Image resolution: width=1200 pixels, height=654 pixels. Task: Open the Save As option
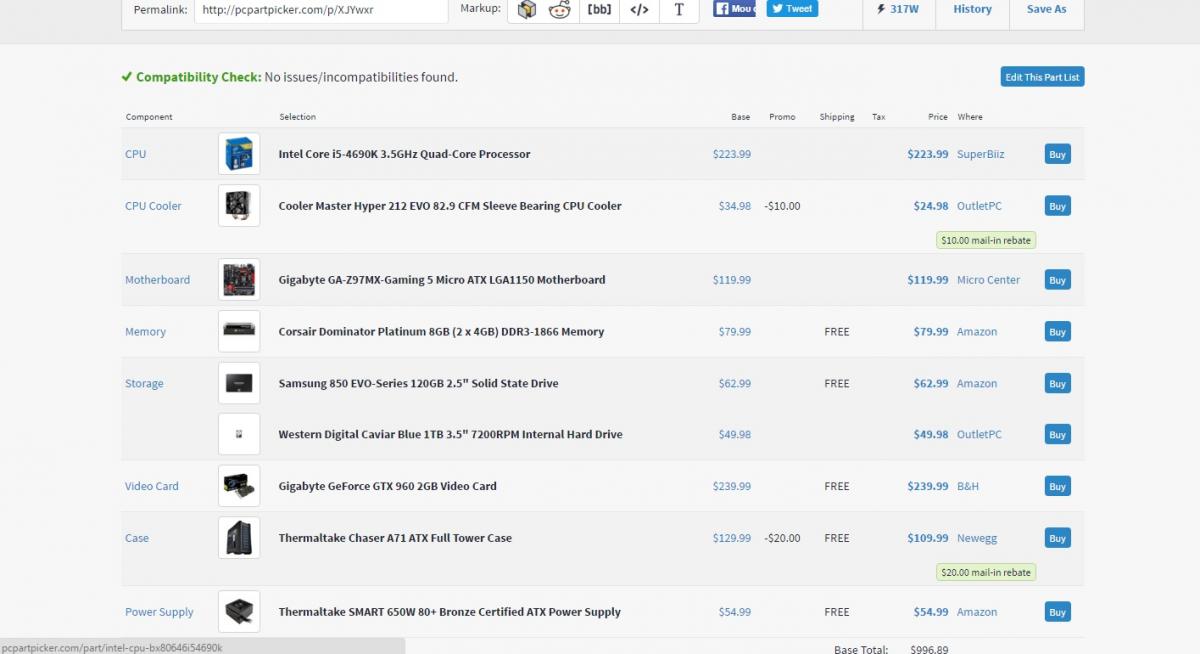tap(1046, 9)
